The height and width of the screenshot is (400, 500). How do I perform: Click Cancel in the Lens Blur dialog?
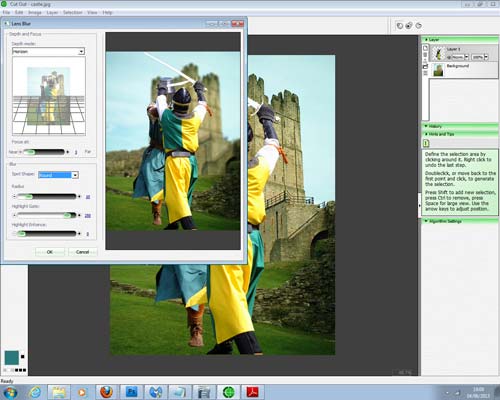(82, 252)
